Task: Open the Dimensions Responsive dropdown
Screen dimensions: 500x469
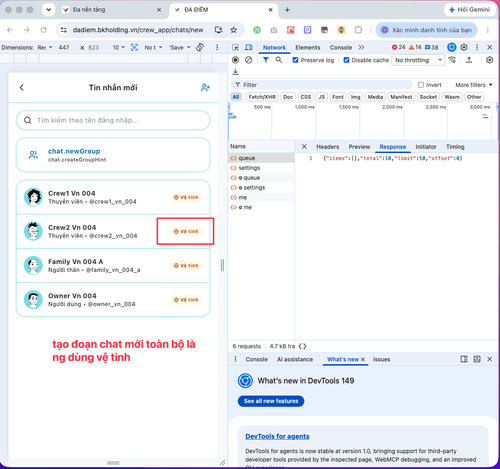Action: coord(45,47)
